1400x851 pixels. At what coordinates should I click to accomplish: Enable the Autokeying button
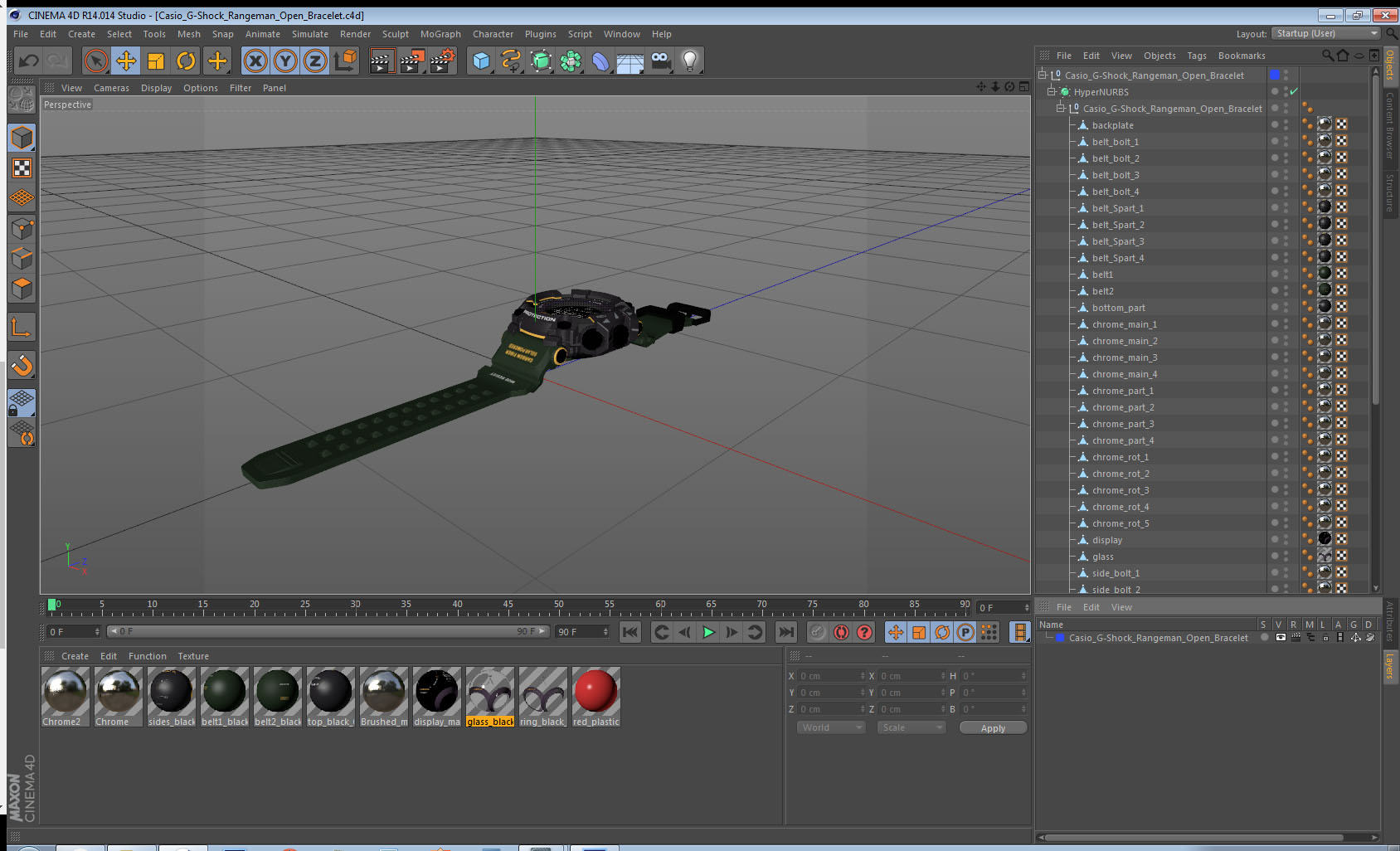[841, 632]
